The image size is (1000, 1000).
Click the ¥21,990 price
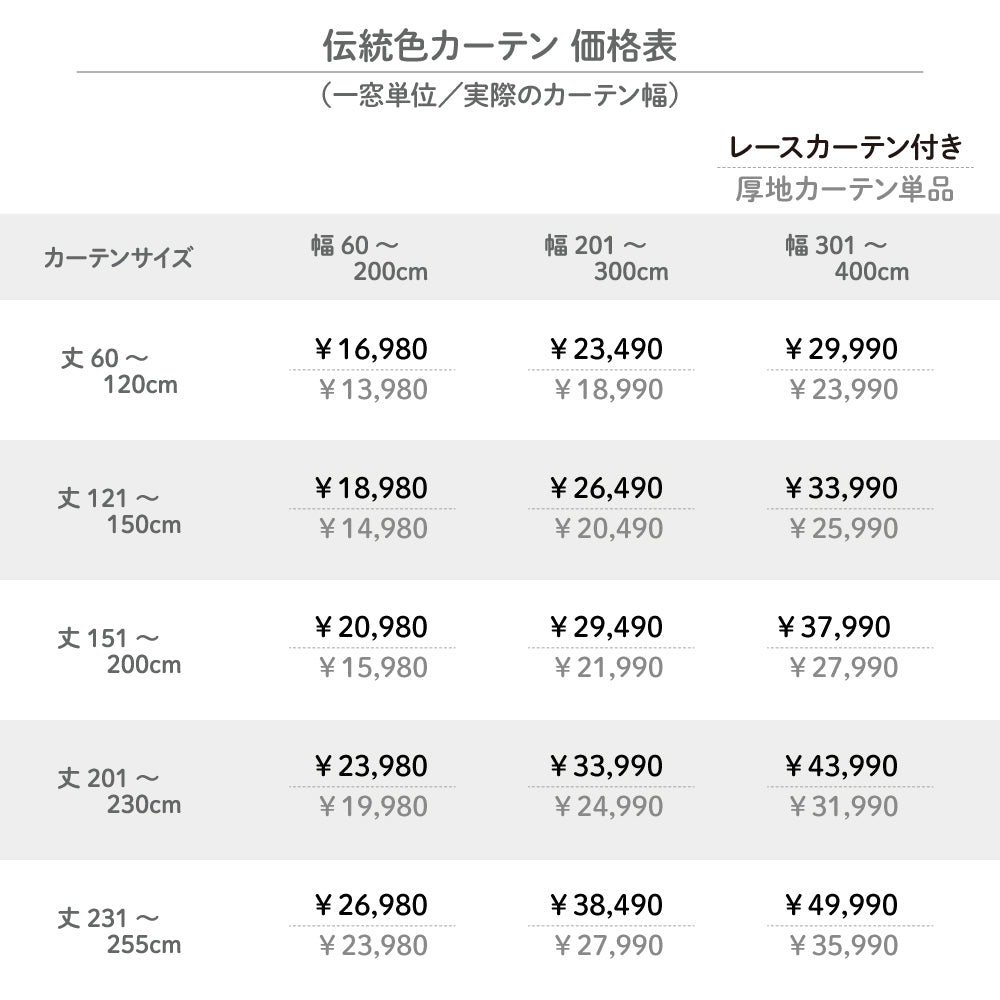pos(608,668)
